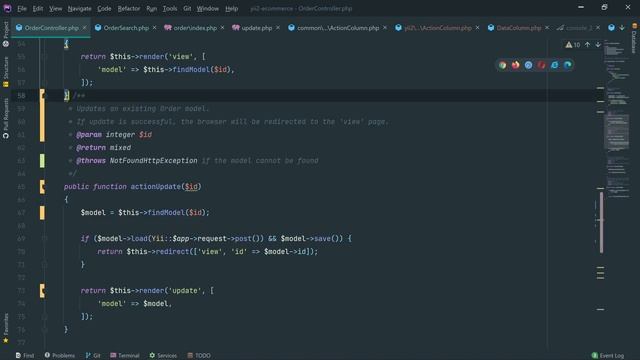Click the inspection warnings indicator showing 10
This screenshot has height=360, width=640.
tap(573, 45)
